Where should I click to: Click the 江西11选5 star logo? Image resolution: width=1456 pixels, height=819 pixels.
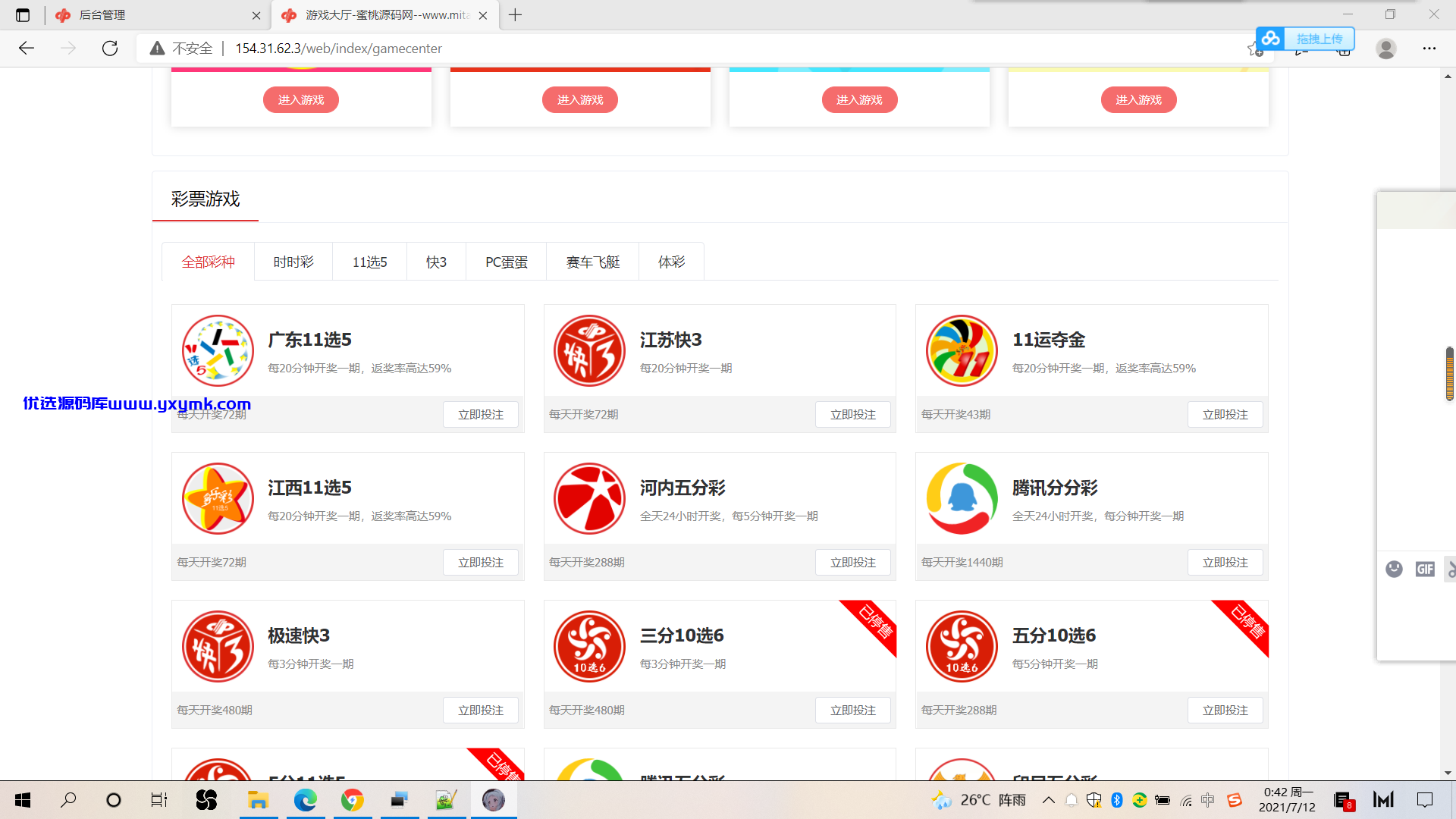coord(218,499)
